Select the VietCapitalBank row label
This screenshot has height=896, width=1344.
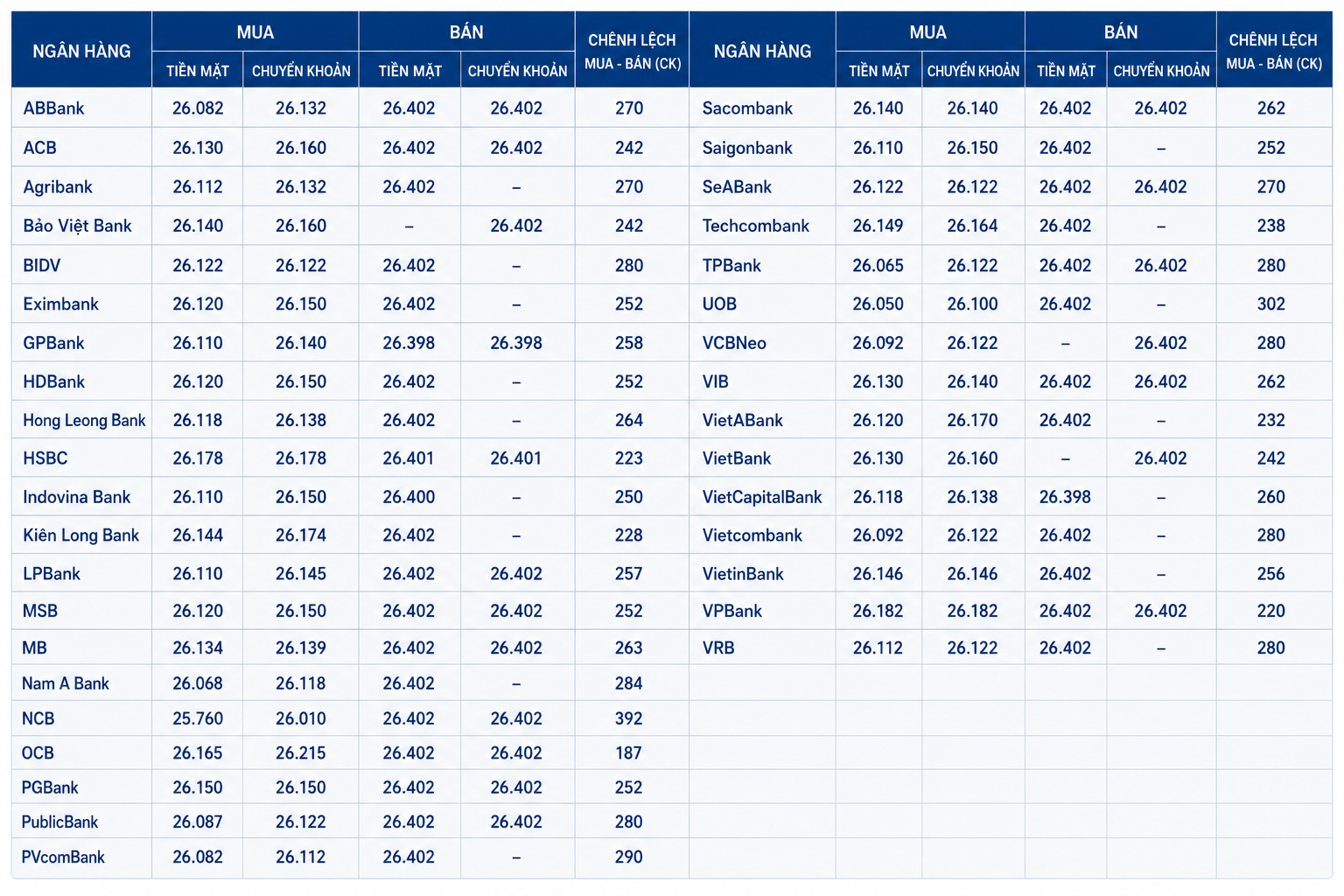[x=762, y=497]
